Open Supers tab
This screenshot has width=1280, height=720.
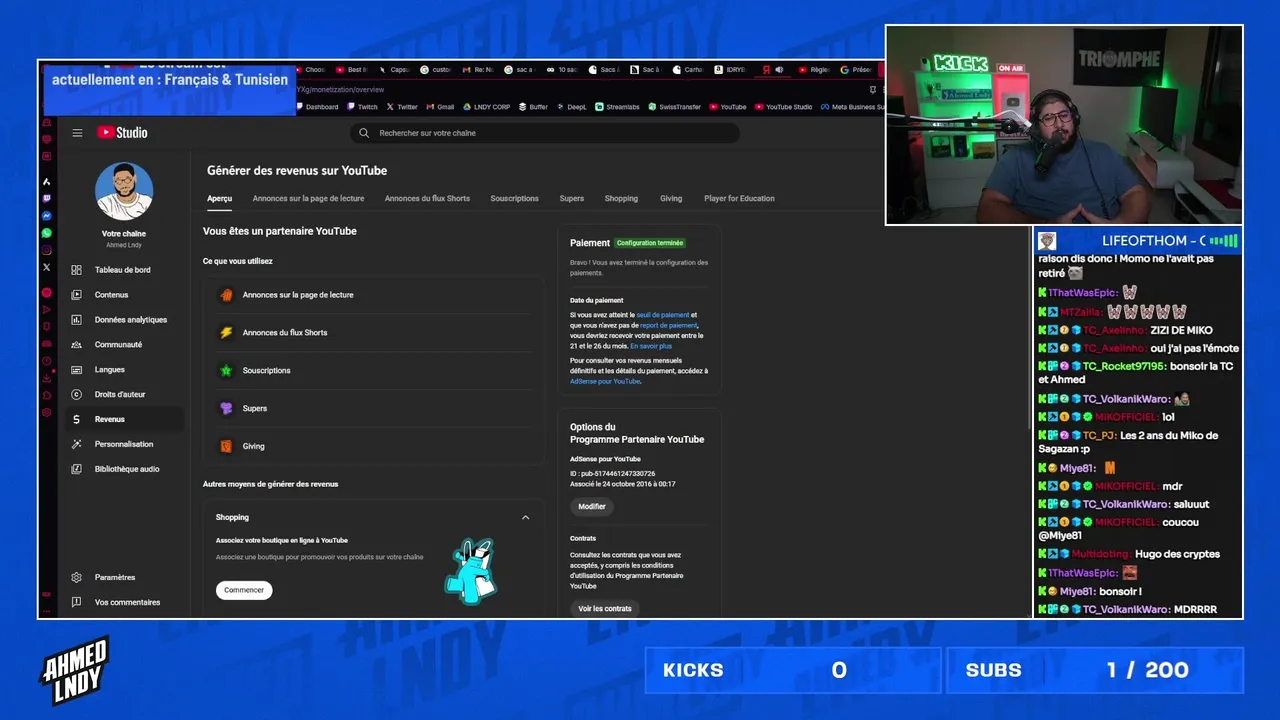tap(572, 198)
